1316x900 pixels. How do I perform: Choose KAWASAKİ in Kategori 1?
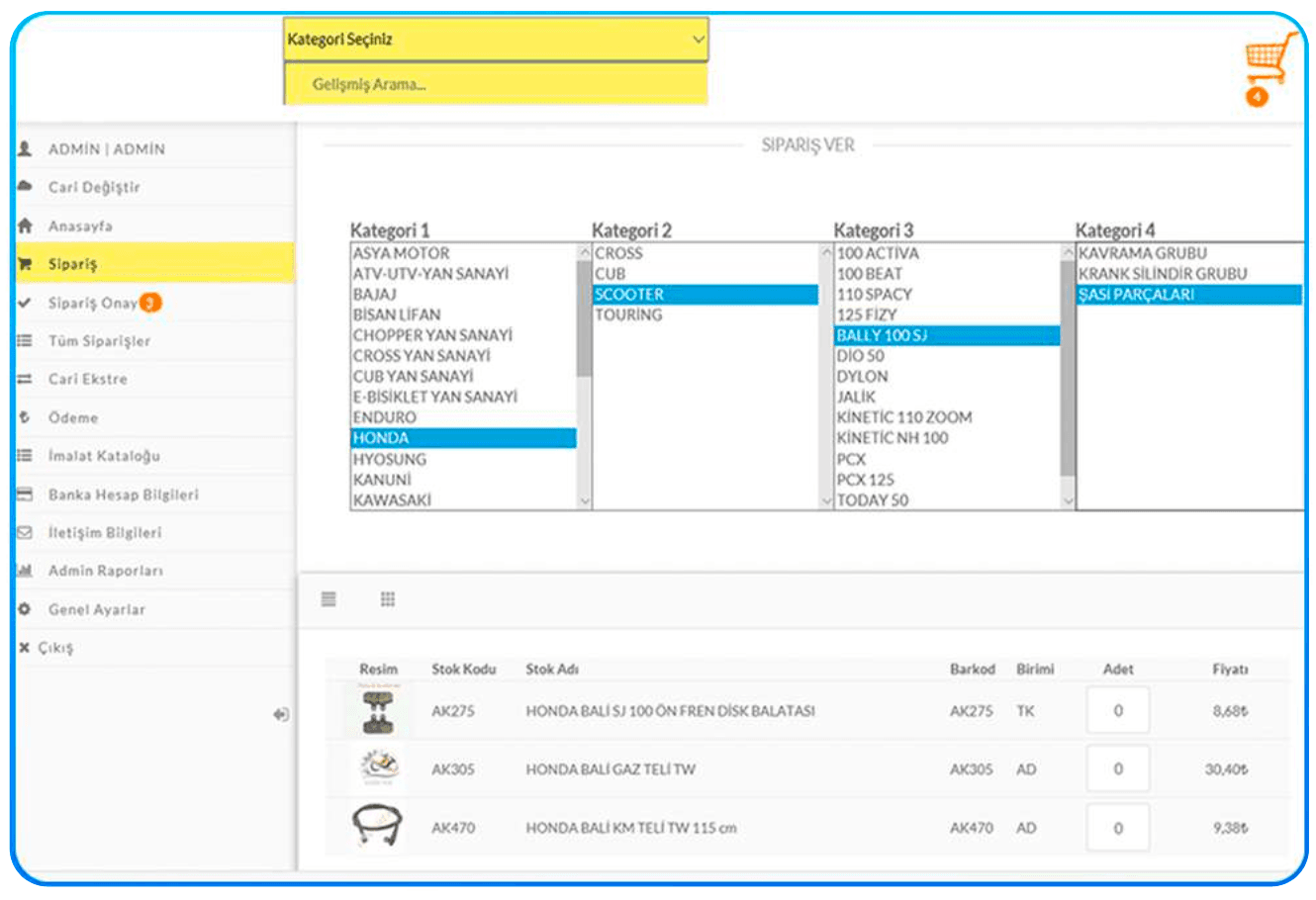[x=463, y=500]
